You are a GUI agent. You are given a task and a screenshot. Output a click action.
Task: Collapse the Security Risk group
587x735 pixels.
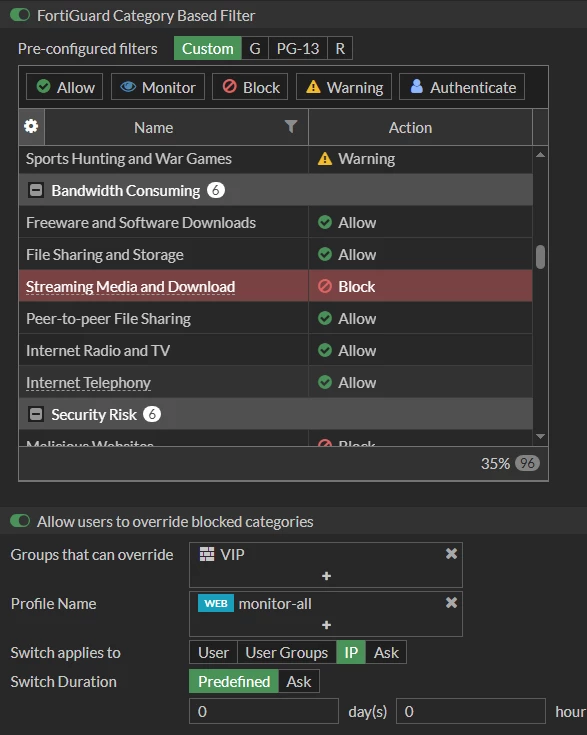(x=36, y=414)
